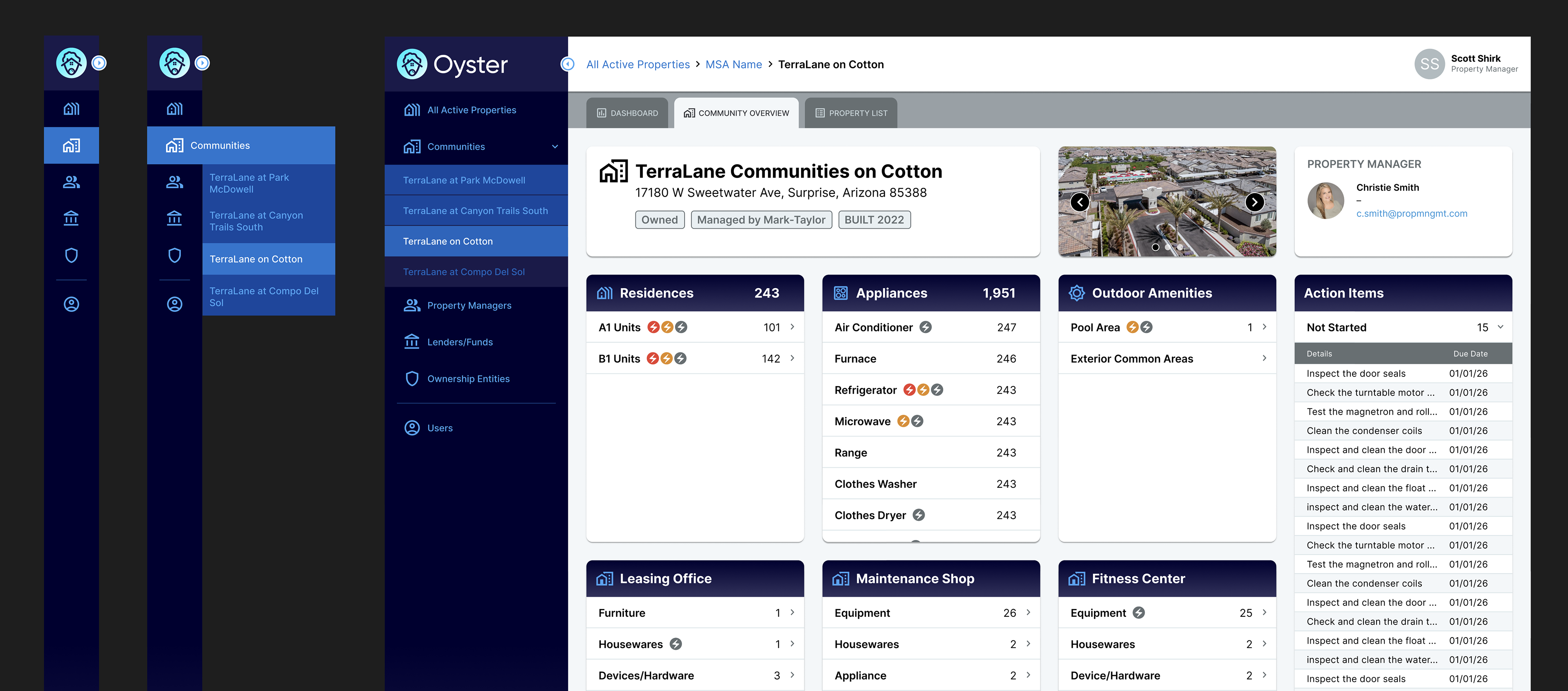Image resolution: width=1568 pixels, height=691 pixels.
Task: Click users icon in second sidebar
Action: click(x=175, y=304)
